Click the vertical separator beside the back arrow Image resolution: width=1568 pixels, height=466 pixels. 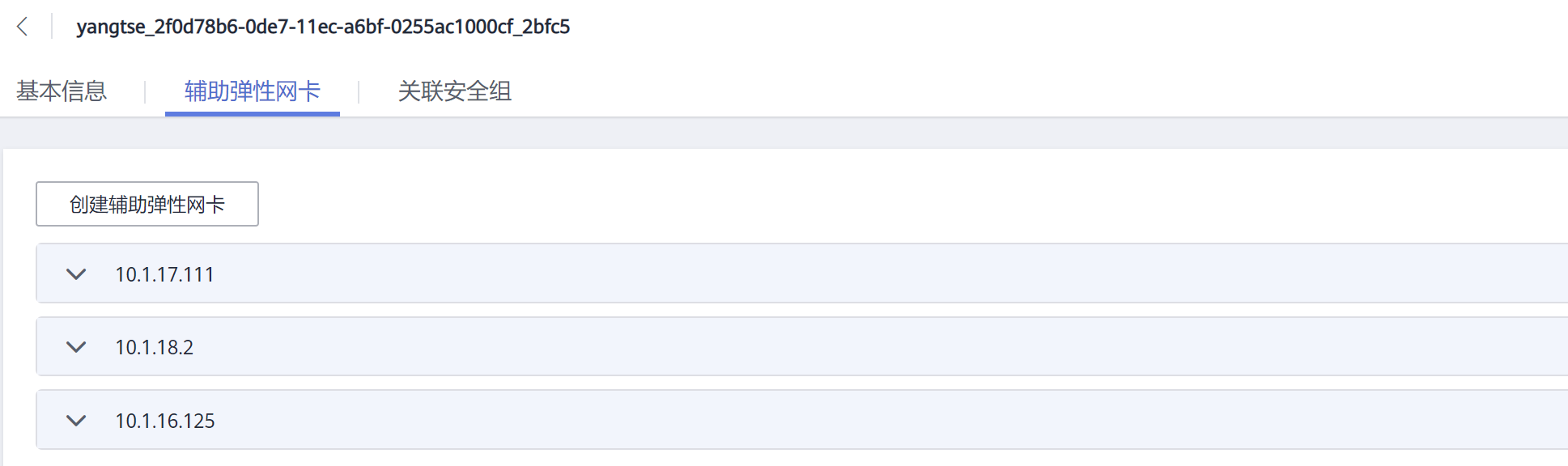52,27
